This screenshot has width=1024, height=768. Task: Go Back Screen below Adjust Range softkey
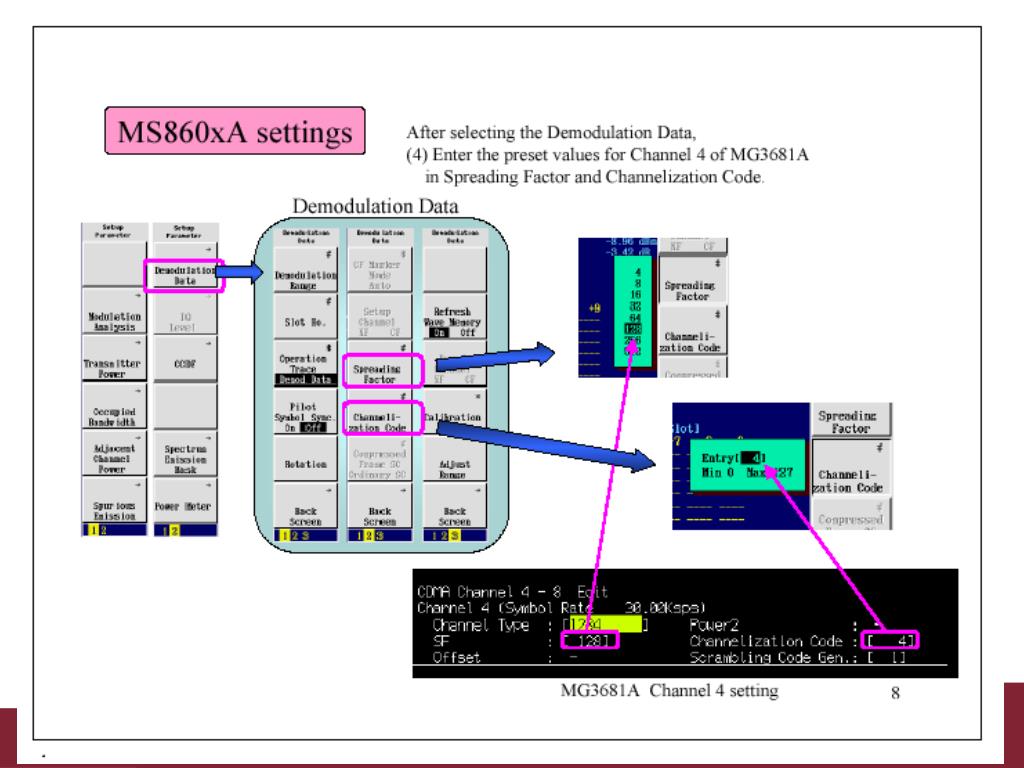[x=455, y=506]
